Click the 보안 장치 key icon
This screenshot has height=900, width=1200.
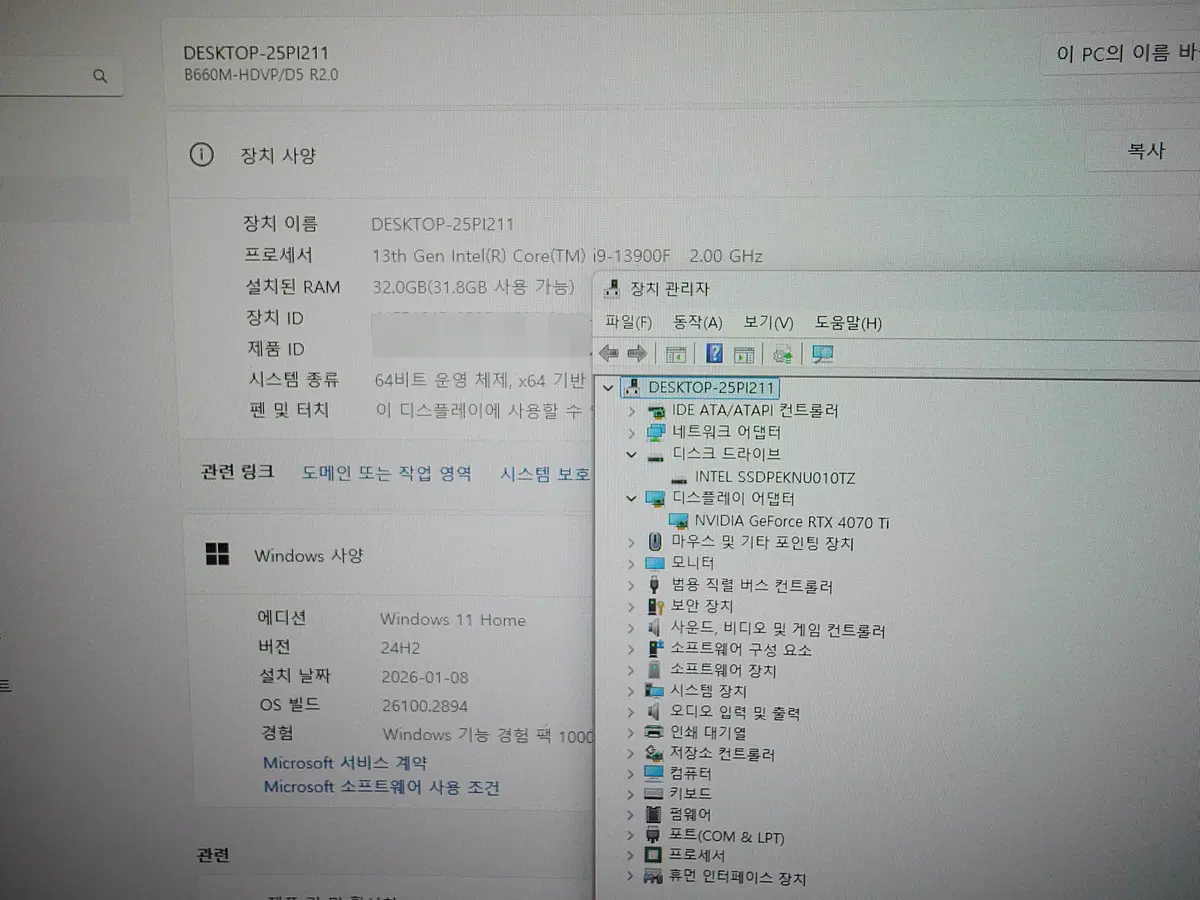(x=655, y=607)
